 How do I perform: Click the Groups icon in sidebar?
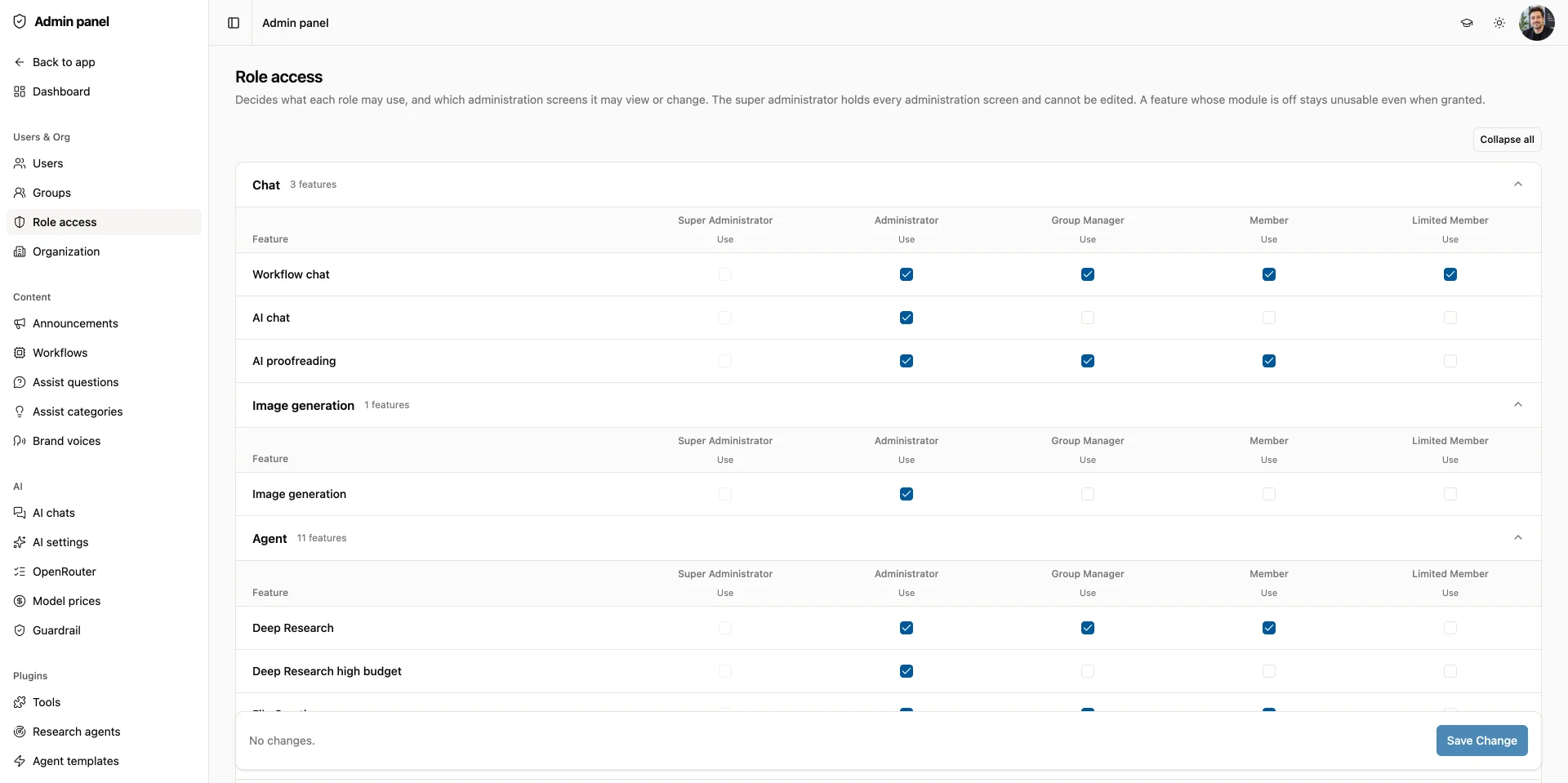(x=20, y=193)
